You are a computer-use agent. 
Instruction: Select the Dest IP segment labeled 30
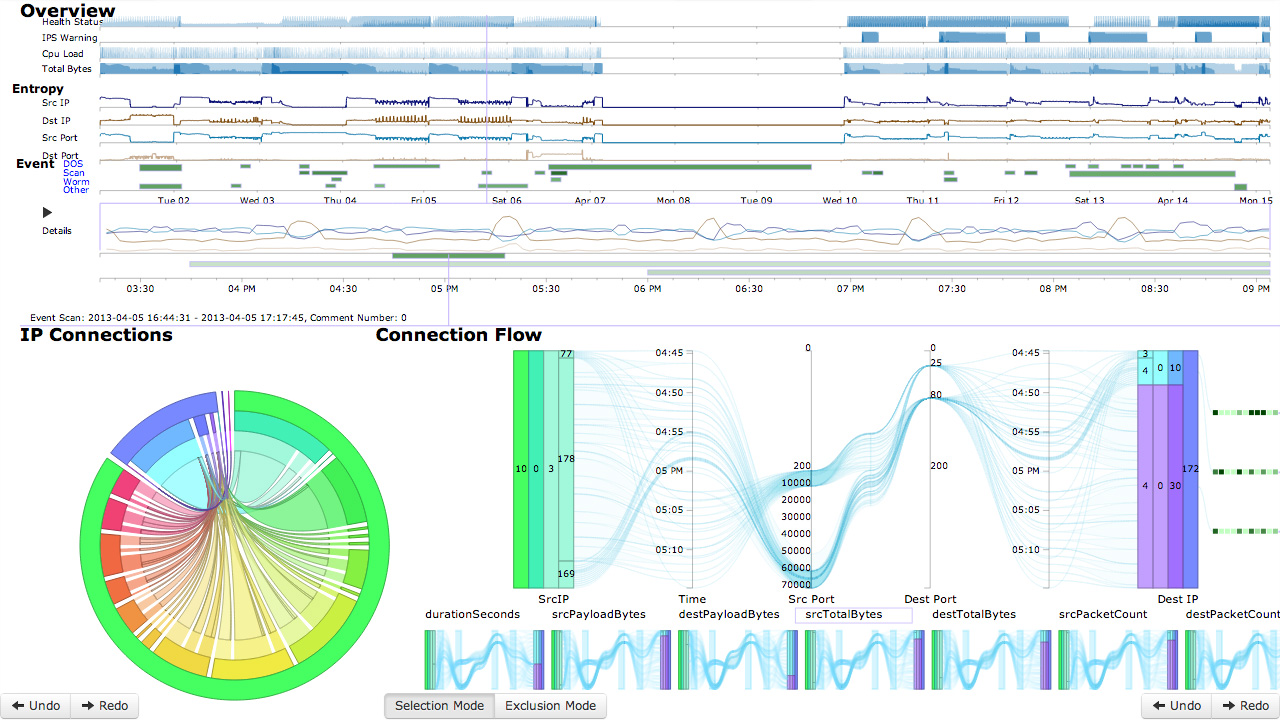click(1175, 487)
